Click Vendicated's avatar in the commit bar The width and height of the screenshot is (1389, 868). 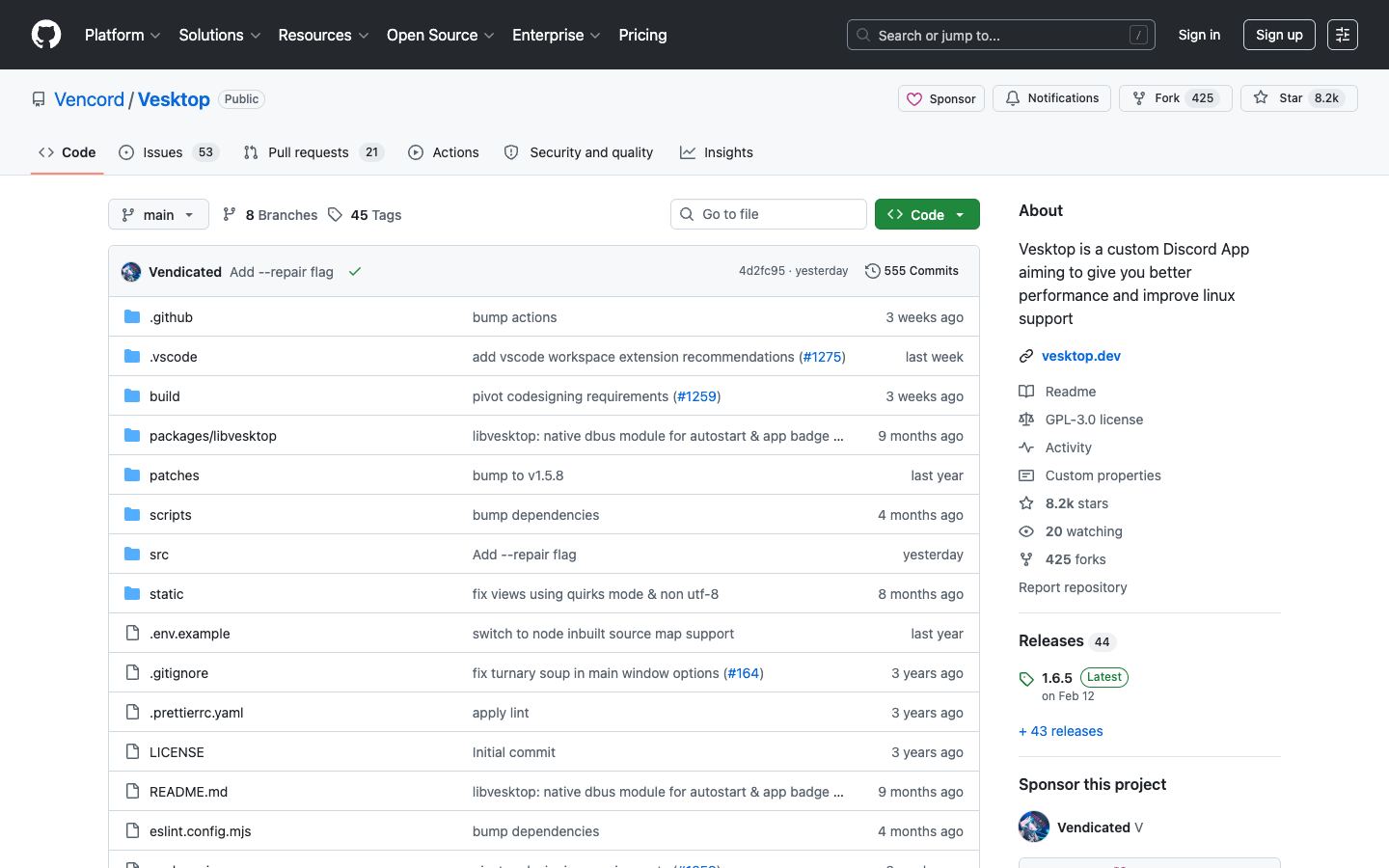tap(131, 272)
